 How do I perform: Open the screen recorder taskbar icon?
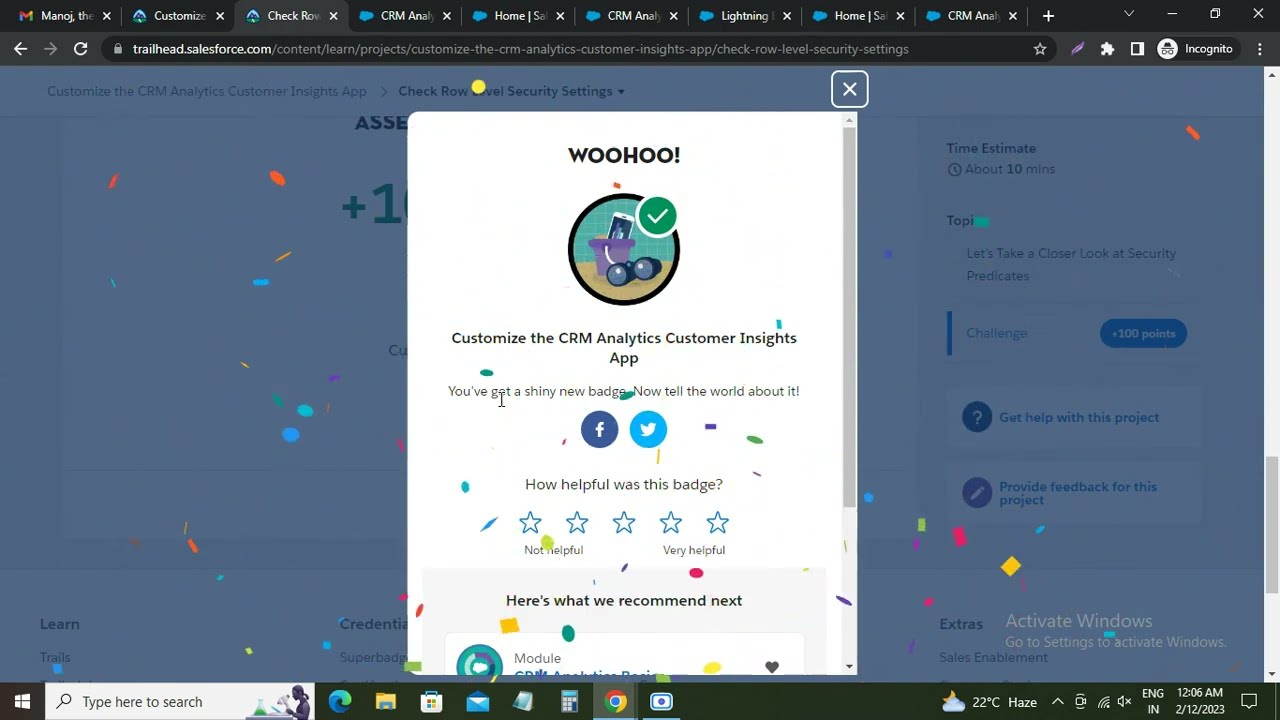(x=661, y=701)
